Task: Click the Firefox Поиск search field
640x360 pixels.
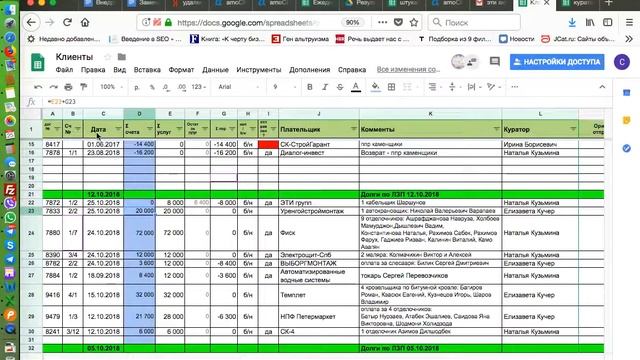Action: [474, 22]
